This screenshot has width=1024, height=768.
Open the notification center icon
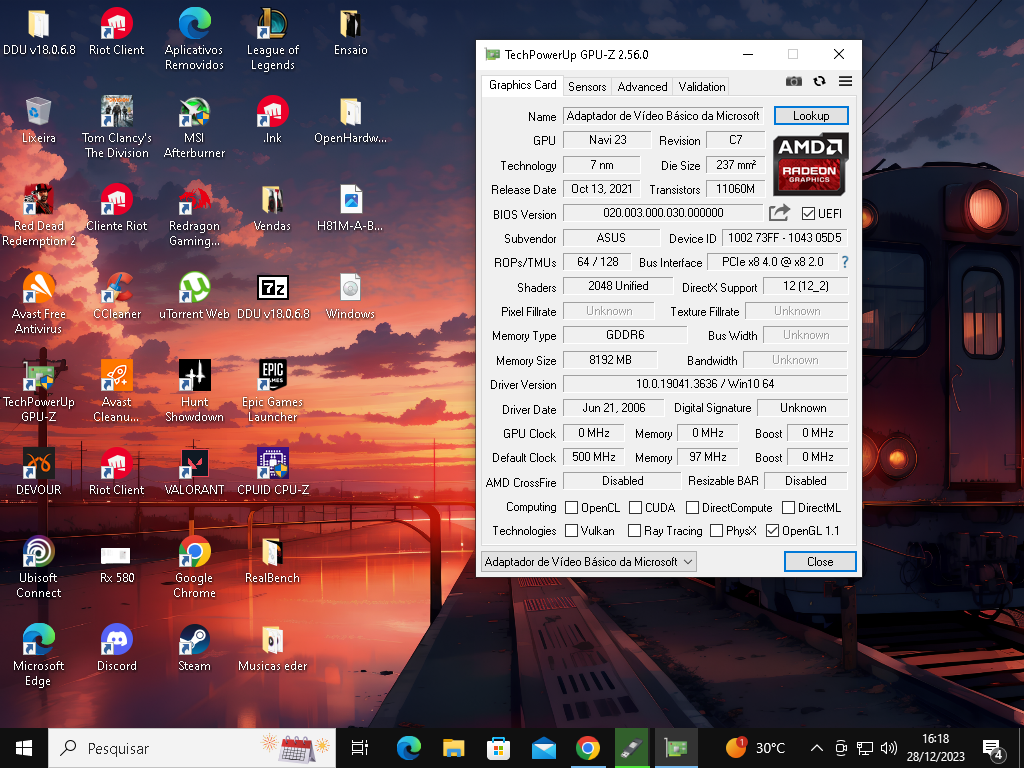992,748
